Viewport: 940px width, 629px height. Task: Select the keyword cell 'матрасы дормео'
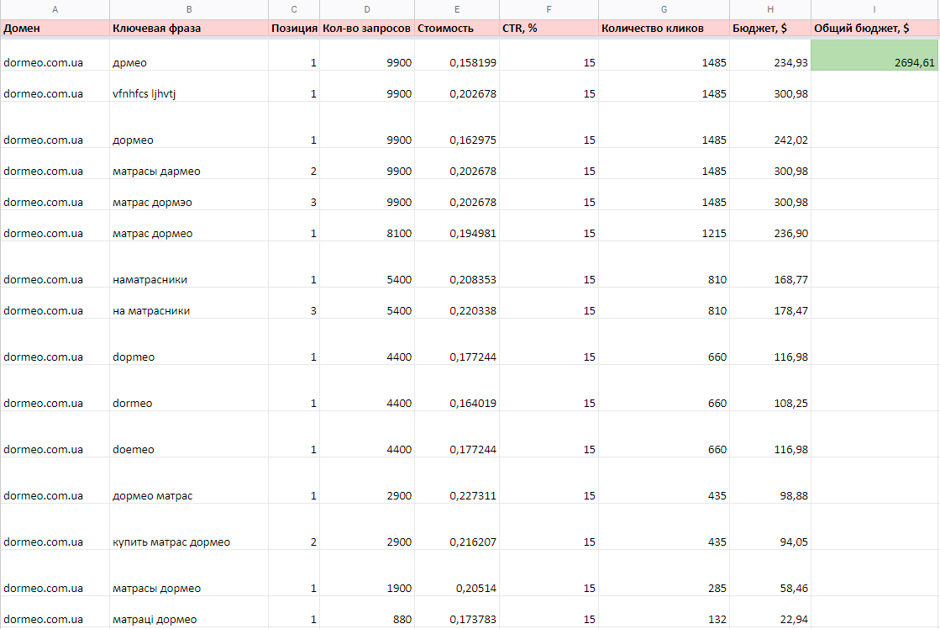coord(189,573)
